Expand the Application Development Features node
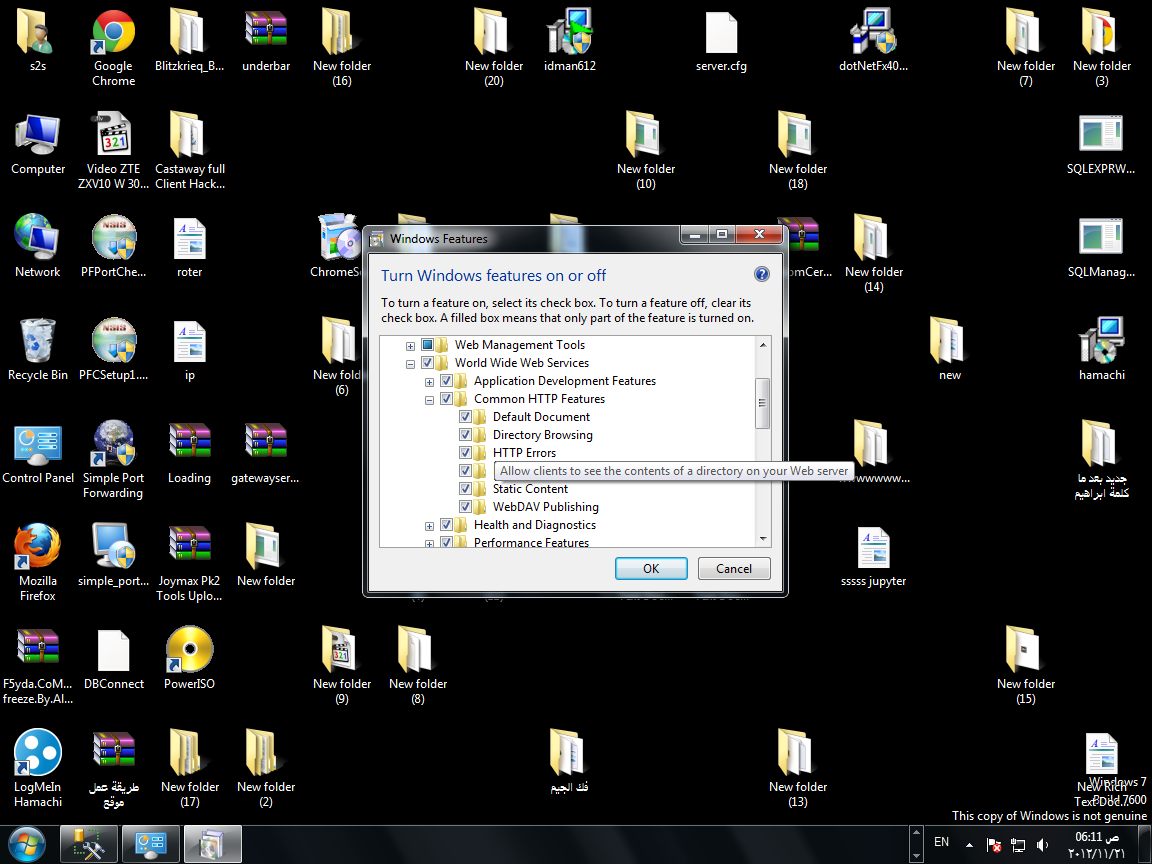1152x864 pixels. pos(429,381)
